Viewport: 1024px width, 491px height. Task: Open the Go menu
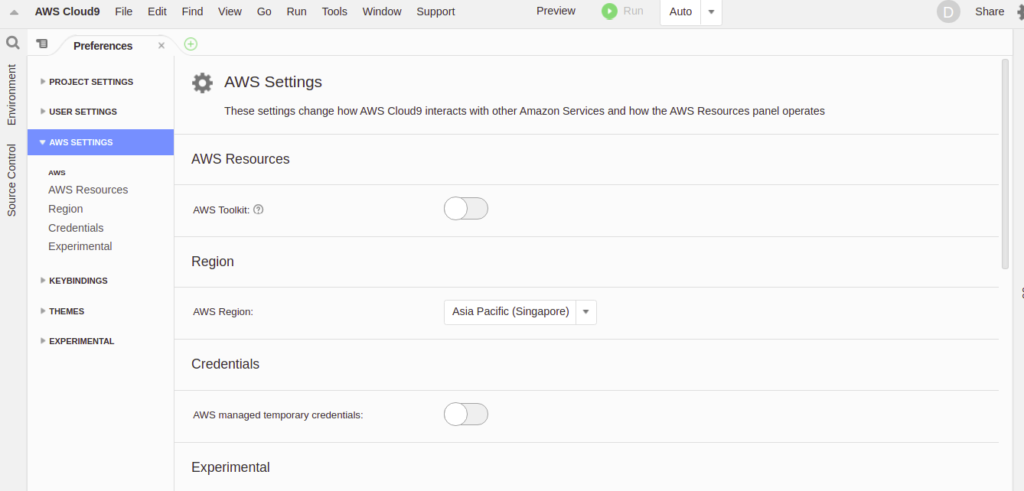[x=264, y=11]
